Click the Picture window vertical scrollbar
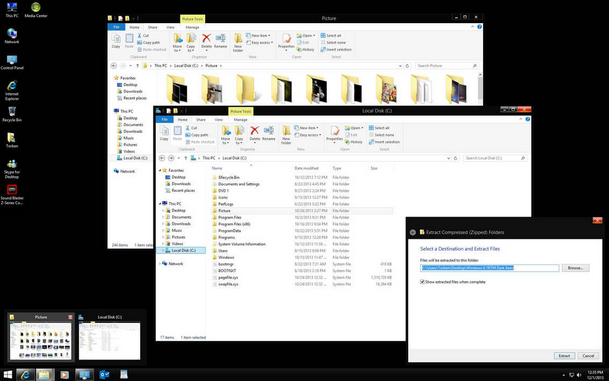609x381 pixels. point(480,88)
